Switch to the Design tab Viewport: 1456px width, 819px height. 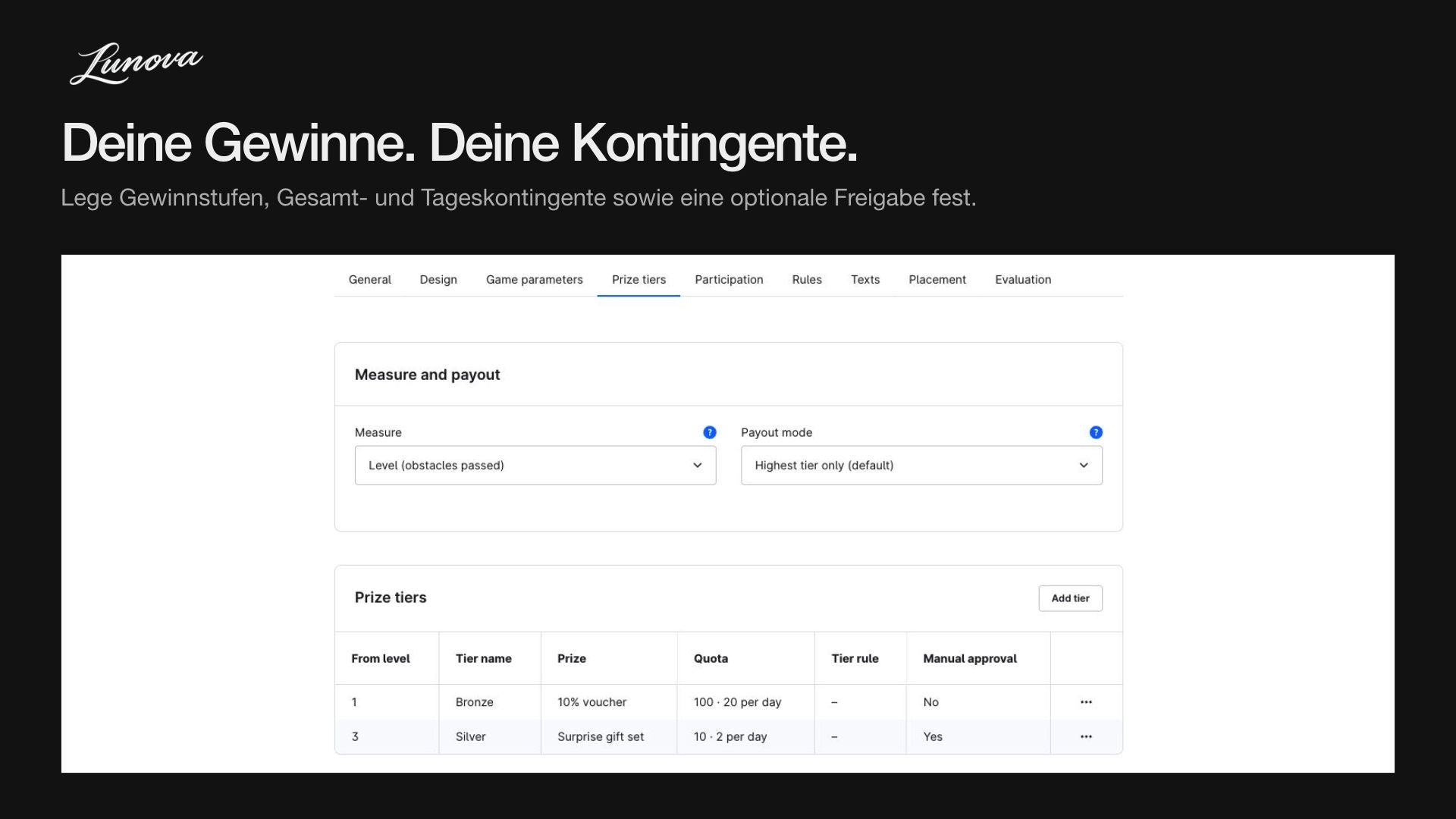(x=438, y=280)
